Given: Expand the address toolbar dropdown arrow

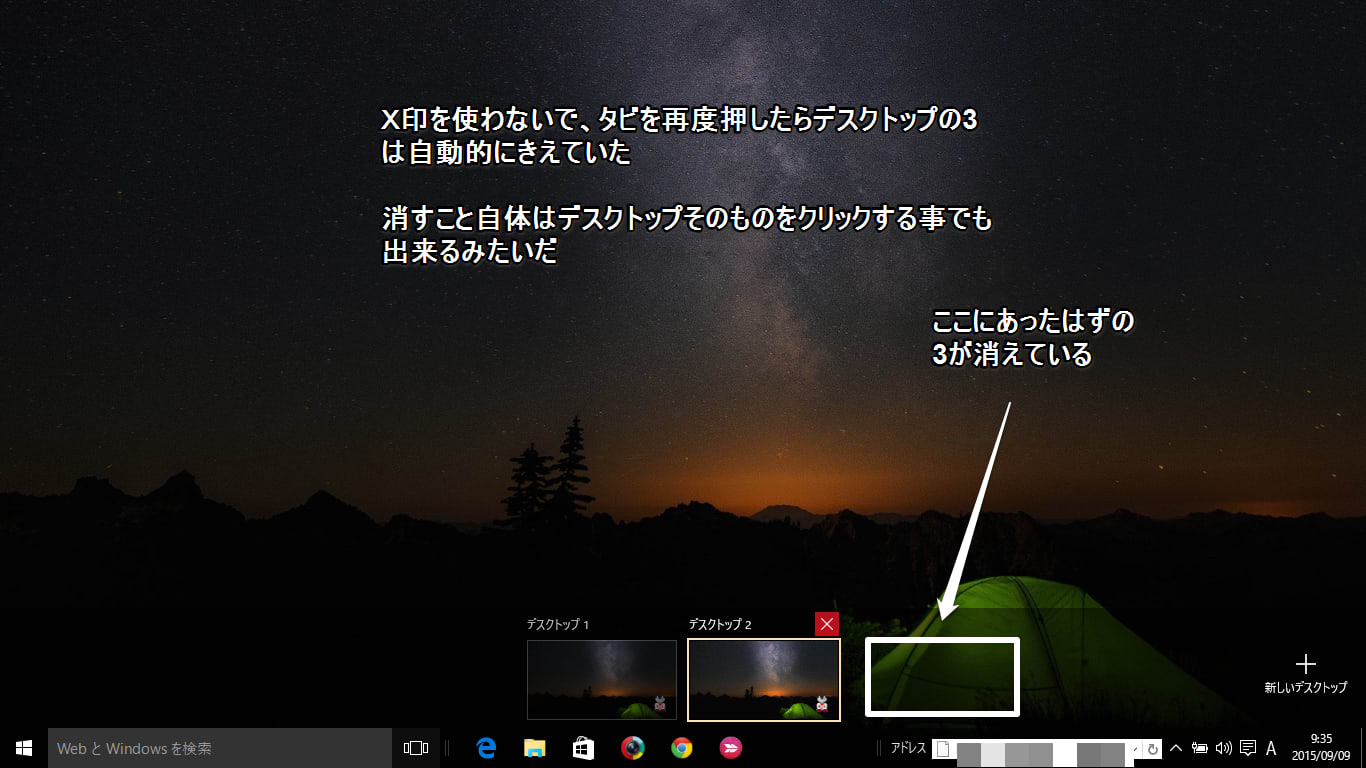Looking at the screenshot, I should 1134,749.
